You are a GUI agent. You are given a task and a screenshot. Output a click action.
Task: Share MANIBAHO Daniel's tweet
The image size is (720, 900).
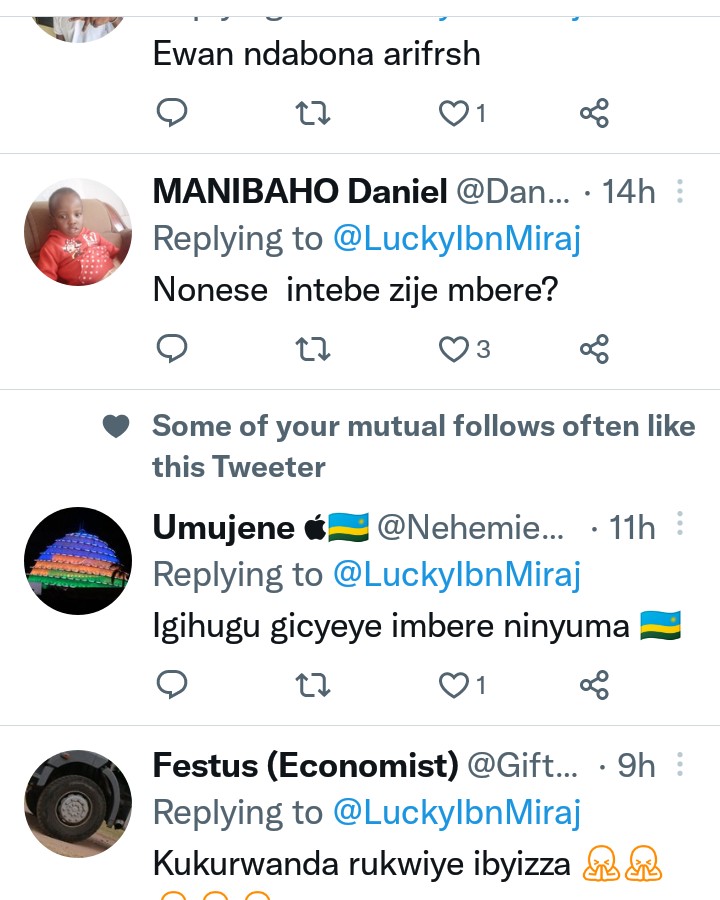click(594, 349)
